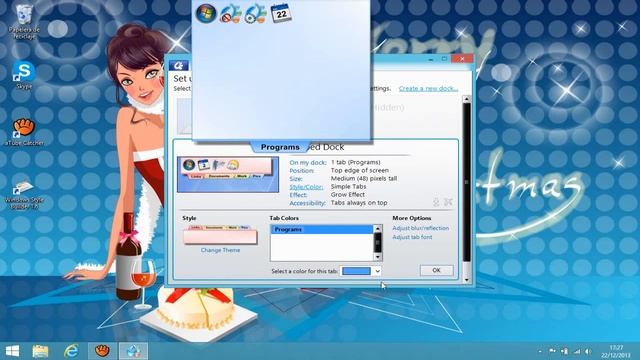Open Windows Style Builder desktop shortcut
Viewport: 640px width, 360px height.
pyautogui.click(x=24, y=195)
